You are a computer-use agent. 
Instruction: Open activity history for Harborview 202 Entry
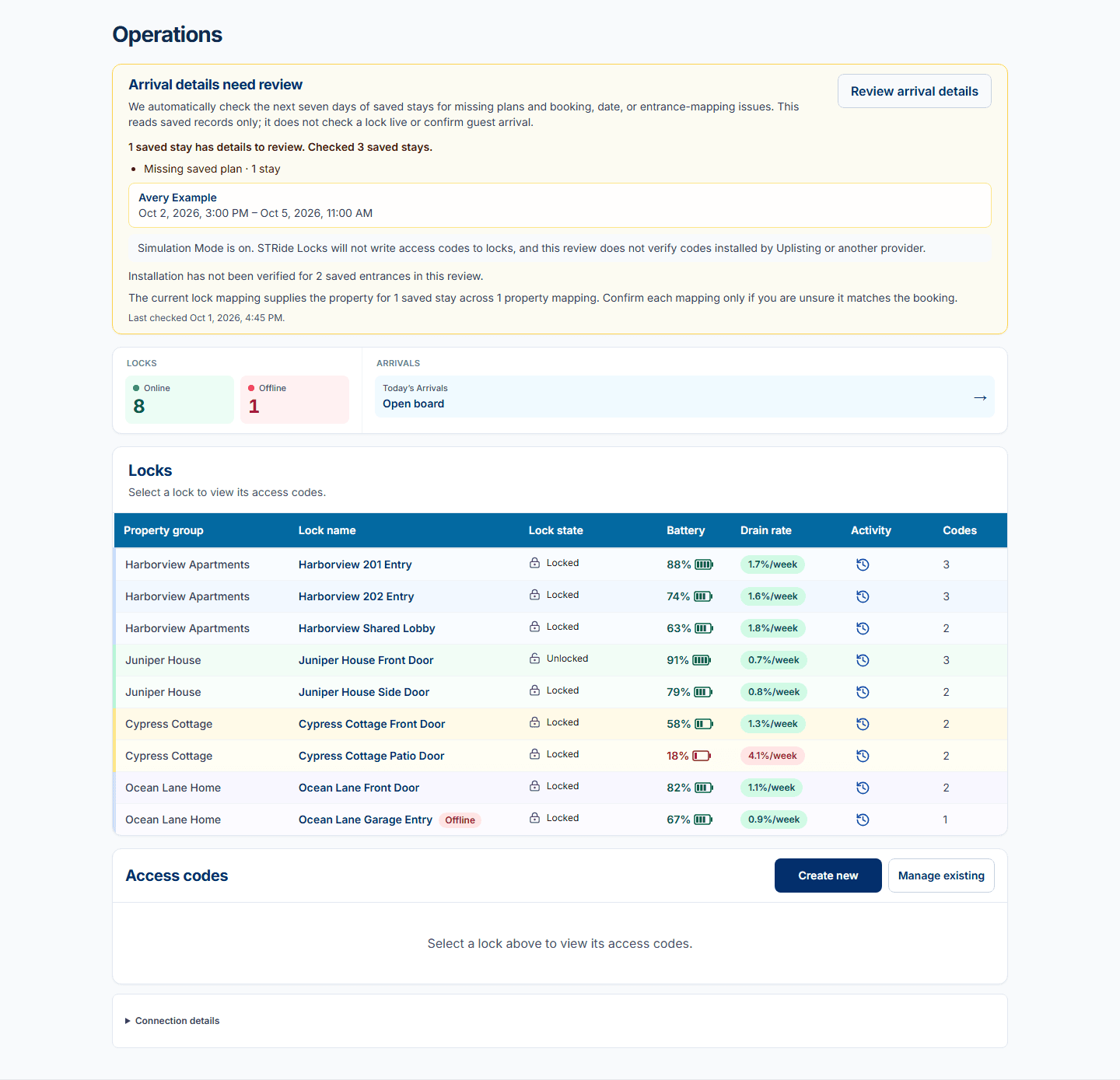click(863, 596)
